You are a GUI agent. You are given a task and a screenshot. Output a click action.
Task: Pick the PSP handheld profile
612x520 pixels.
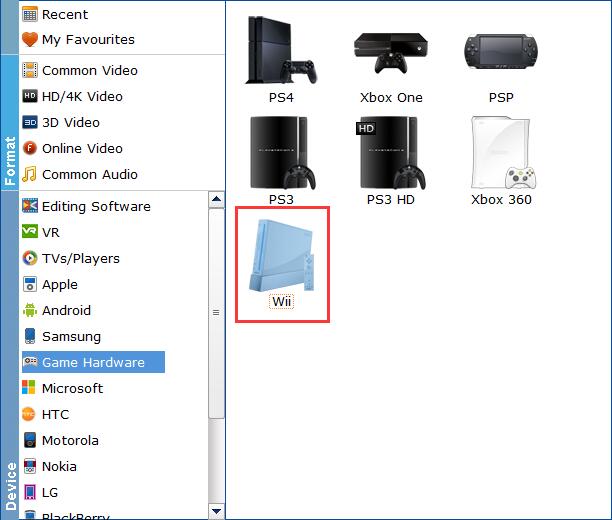coord(501,51)
